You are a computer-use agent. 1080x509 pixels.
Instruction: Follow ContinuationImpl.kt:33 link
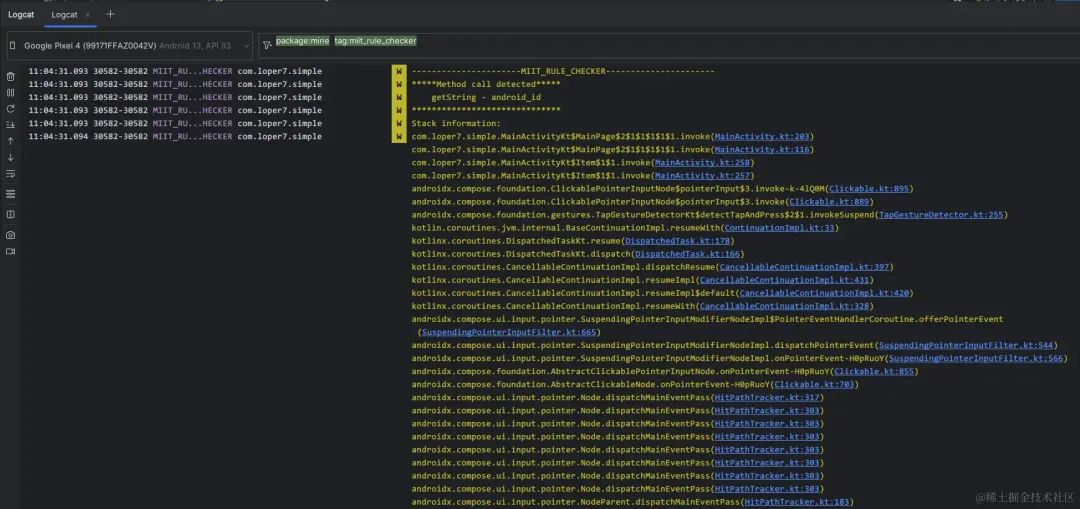coord(779,228)
